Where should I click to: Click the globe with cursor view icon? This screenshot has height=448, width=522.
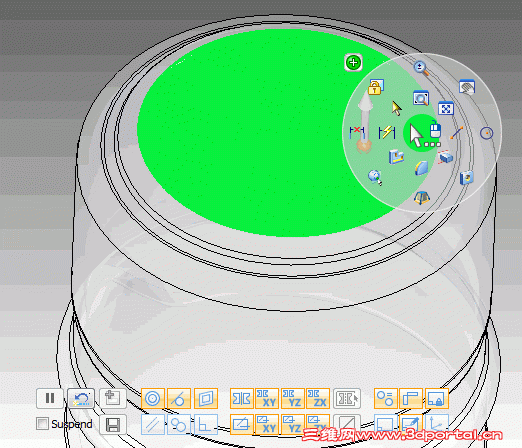click(x=375, y=177)
